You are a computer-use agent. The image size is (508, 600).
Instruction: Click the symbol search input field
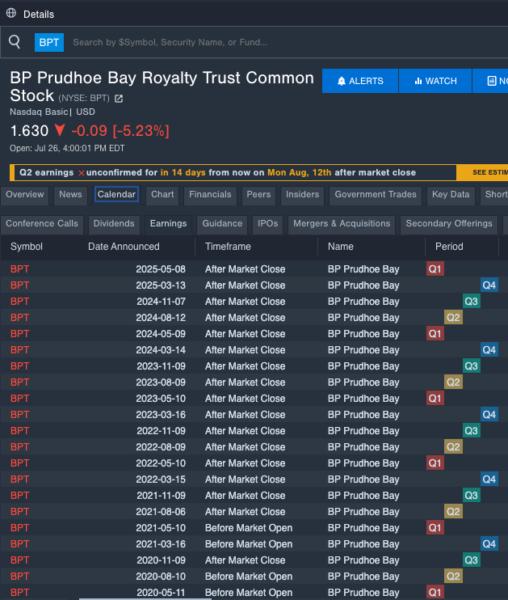(287, 42)
